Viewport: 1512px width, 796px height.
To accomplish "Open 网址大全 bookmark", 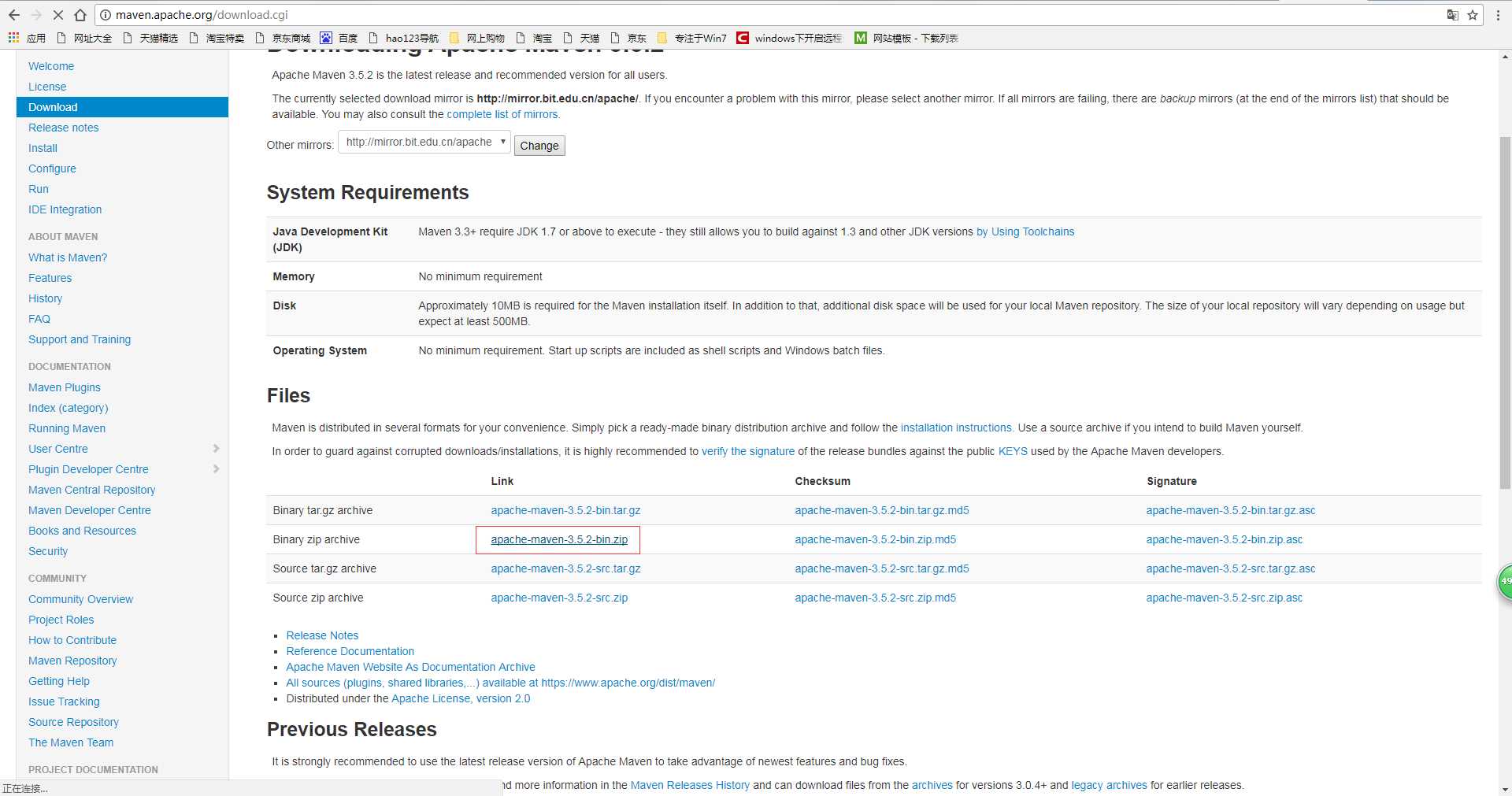I will coord(84,38).
